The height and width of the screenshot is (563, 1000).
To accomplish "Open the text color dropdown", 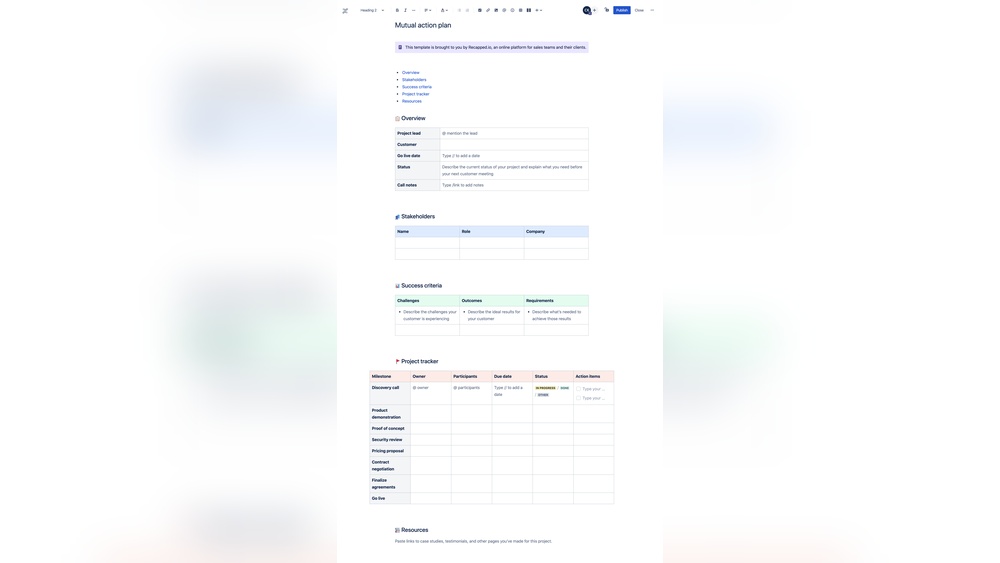I will (444, 11).
